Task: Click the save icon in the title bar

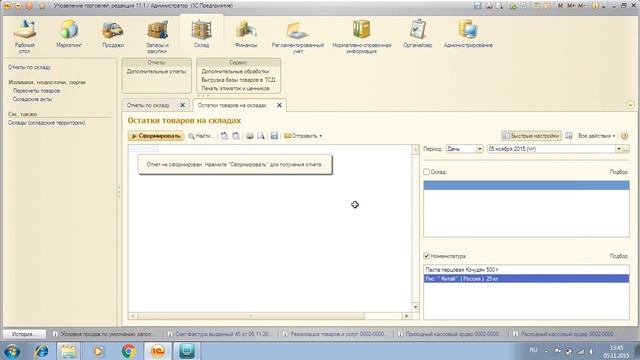Action: pyautogui.click(x=478, y=6)
